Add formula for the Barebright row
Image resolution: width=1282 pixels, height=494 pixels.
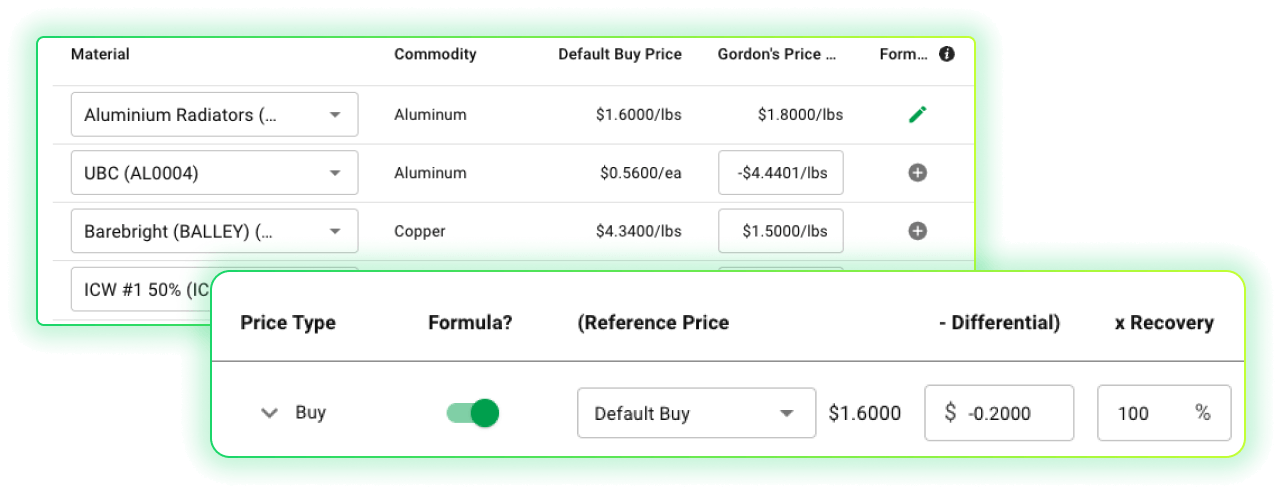[917, 231]
